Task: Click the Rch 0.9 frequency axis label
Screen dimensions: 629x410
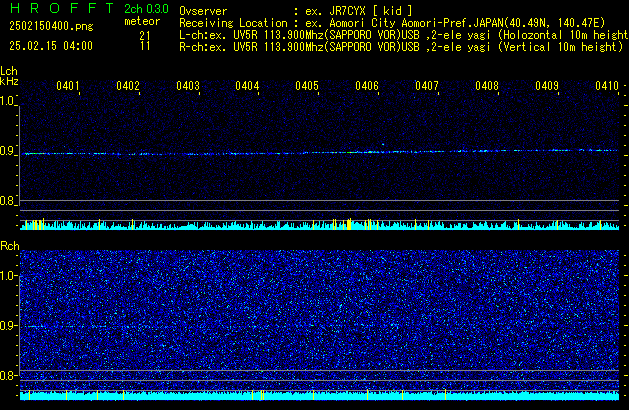Action: pyautogui.click(x=7, y=326)
